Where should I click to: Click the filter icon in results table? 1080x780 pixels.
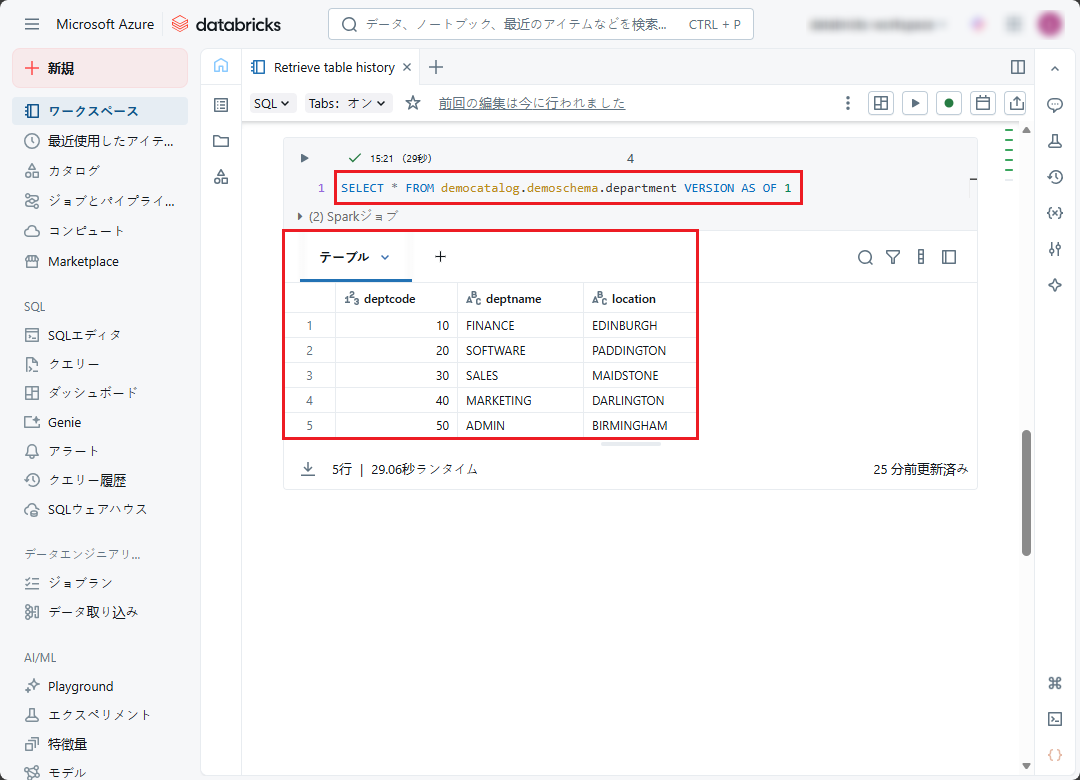click(893, 257)
